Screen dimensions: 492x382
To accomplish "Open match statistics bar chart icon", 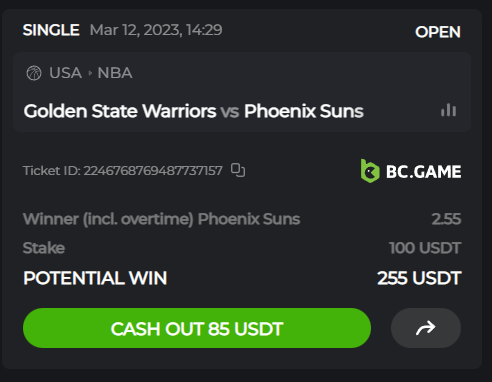I will (x=448, y=110).
